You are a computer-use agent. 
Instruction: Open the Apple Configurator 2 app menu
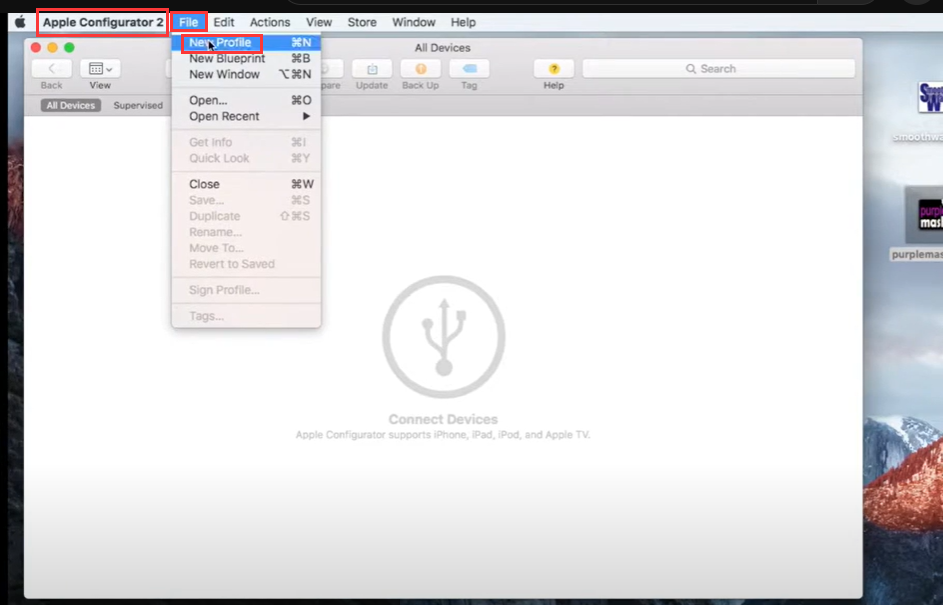(103, 22)
